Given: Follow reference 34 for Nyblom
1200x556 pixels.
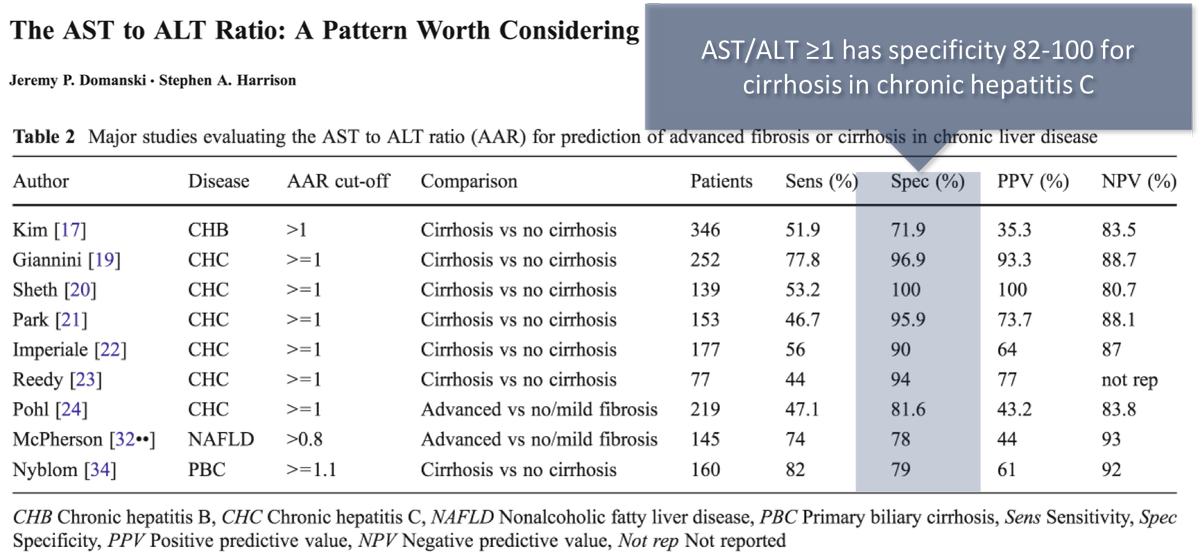Looking at the screenshot, I should 100,469.
